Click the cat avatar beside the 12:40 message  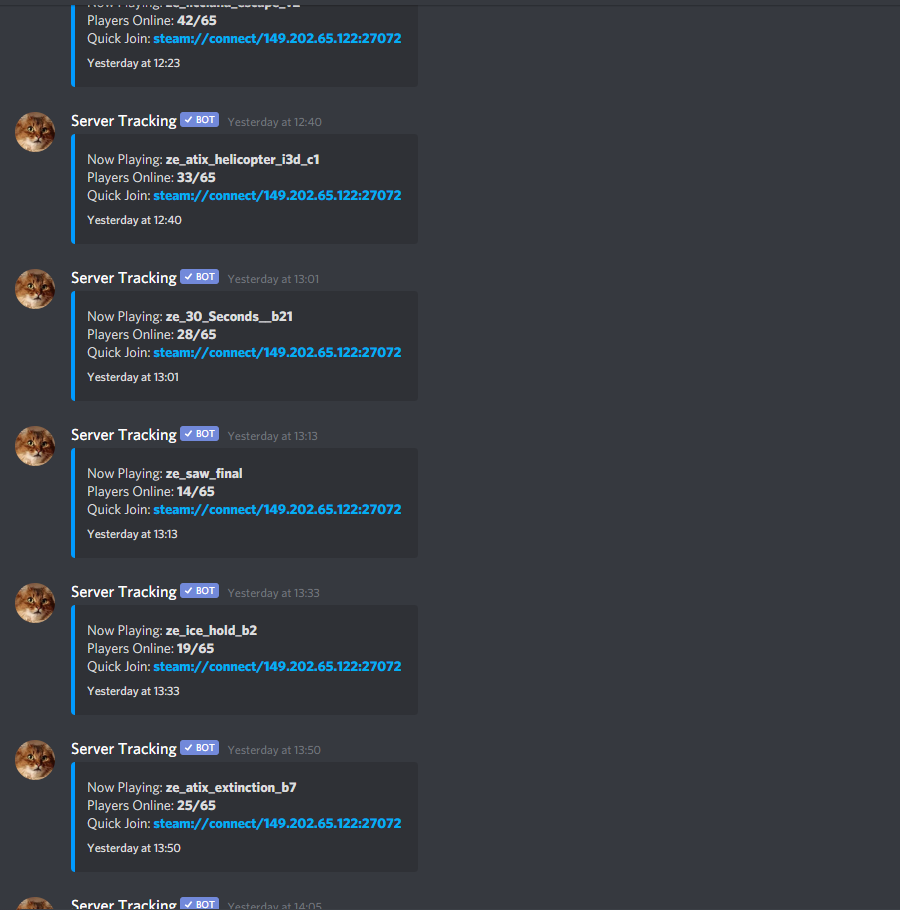coord(35,132)
